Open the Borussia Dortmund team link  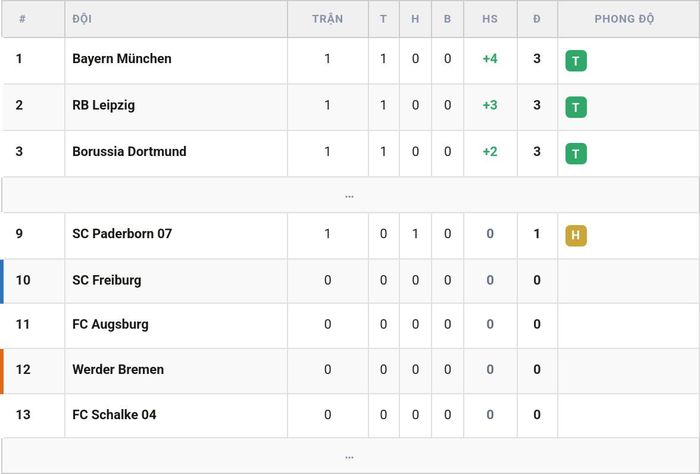click(x=129, y=151)
